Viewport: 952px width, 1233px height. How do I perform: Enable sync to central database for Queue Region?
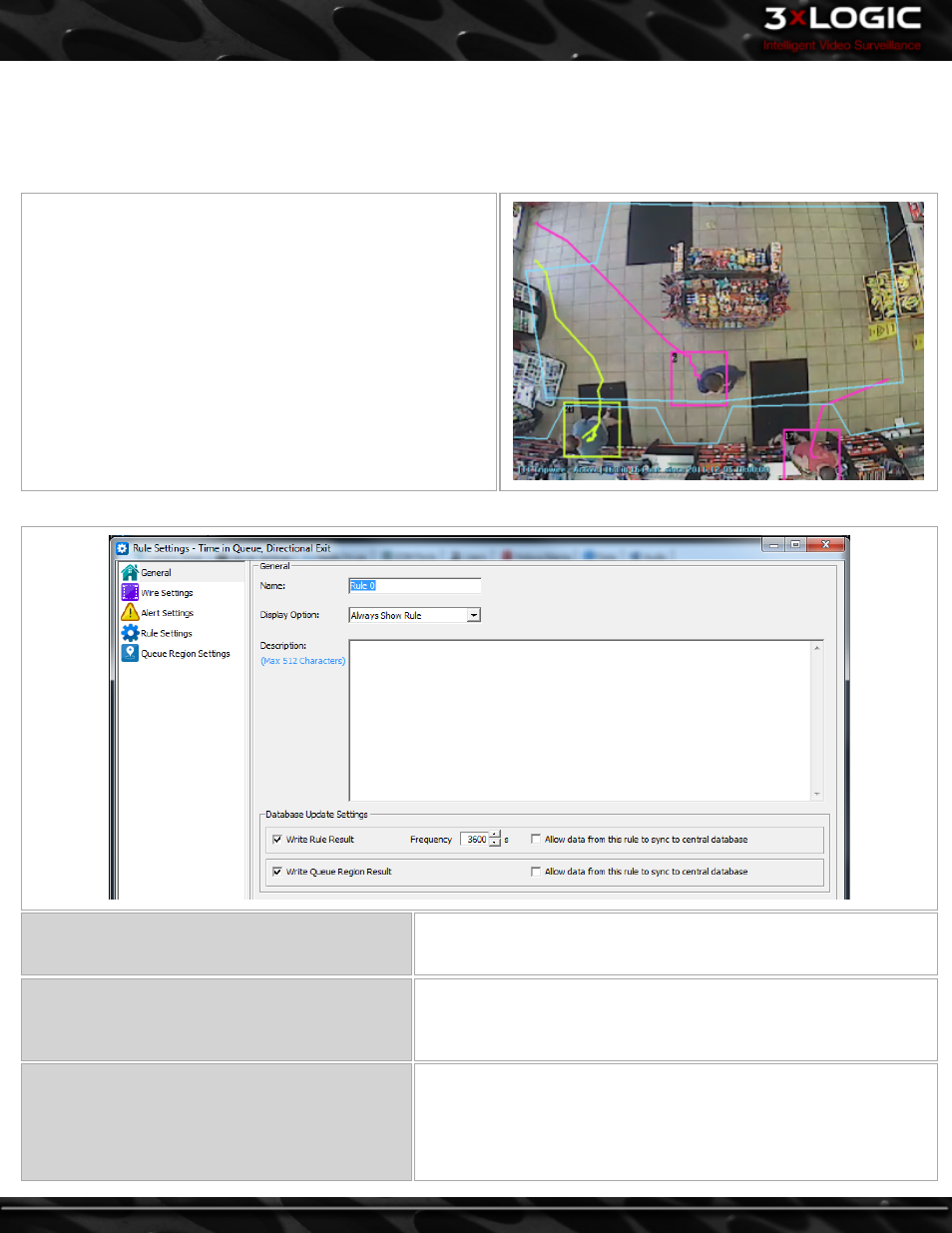(x=536, y=872)
